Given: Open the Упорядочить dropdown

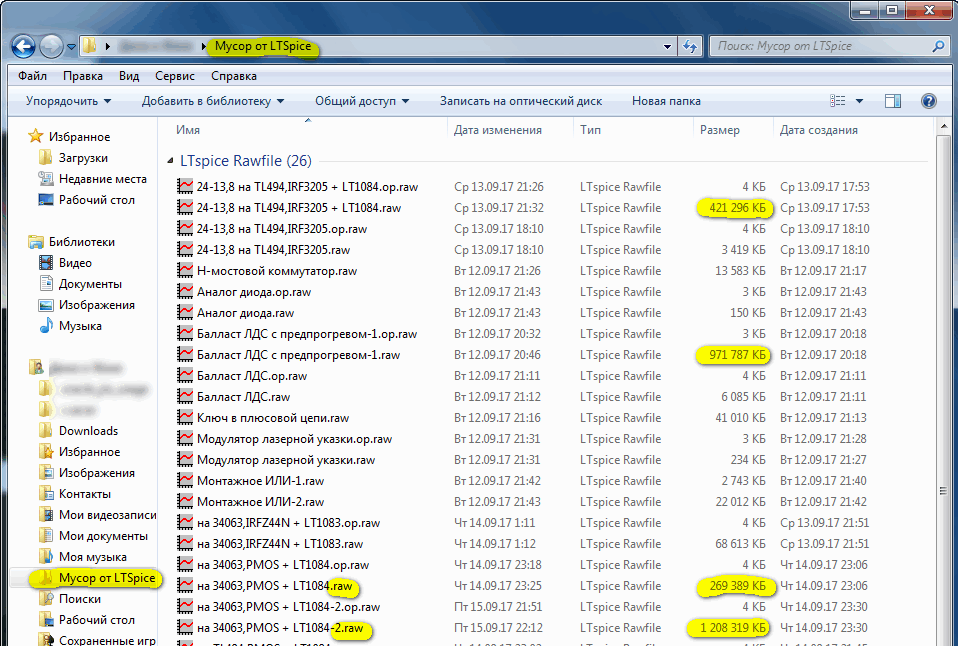Looking at the screenshot, I should point(68,101).
